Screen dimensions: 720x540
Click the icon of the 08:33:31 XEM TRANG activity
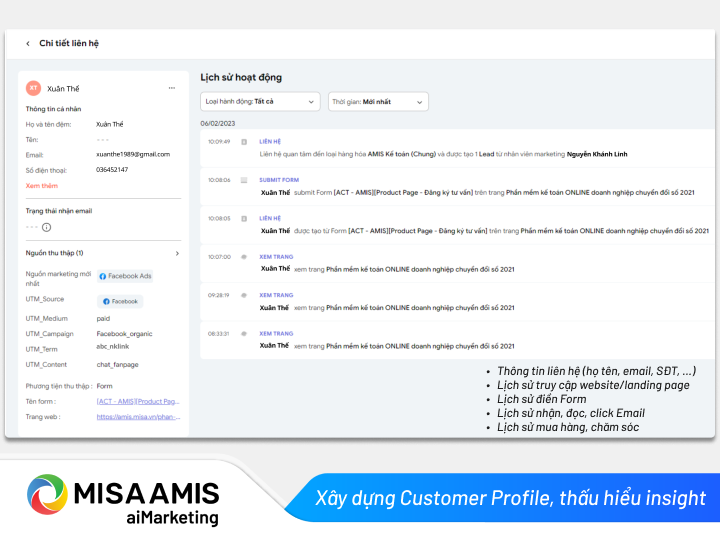coord(244,334)
